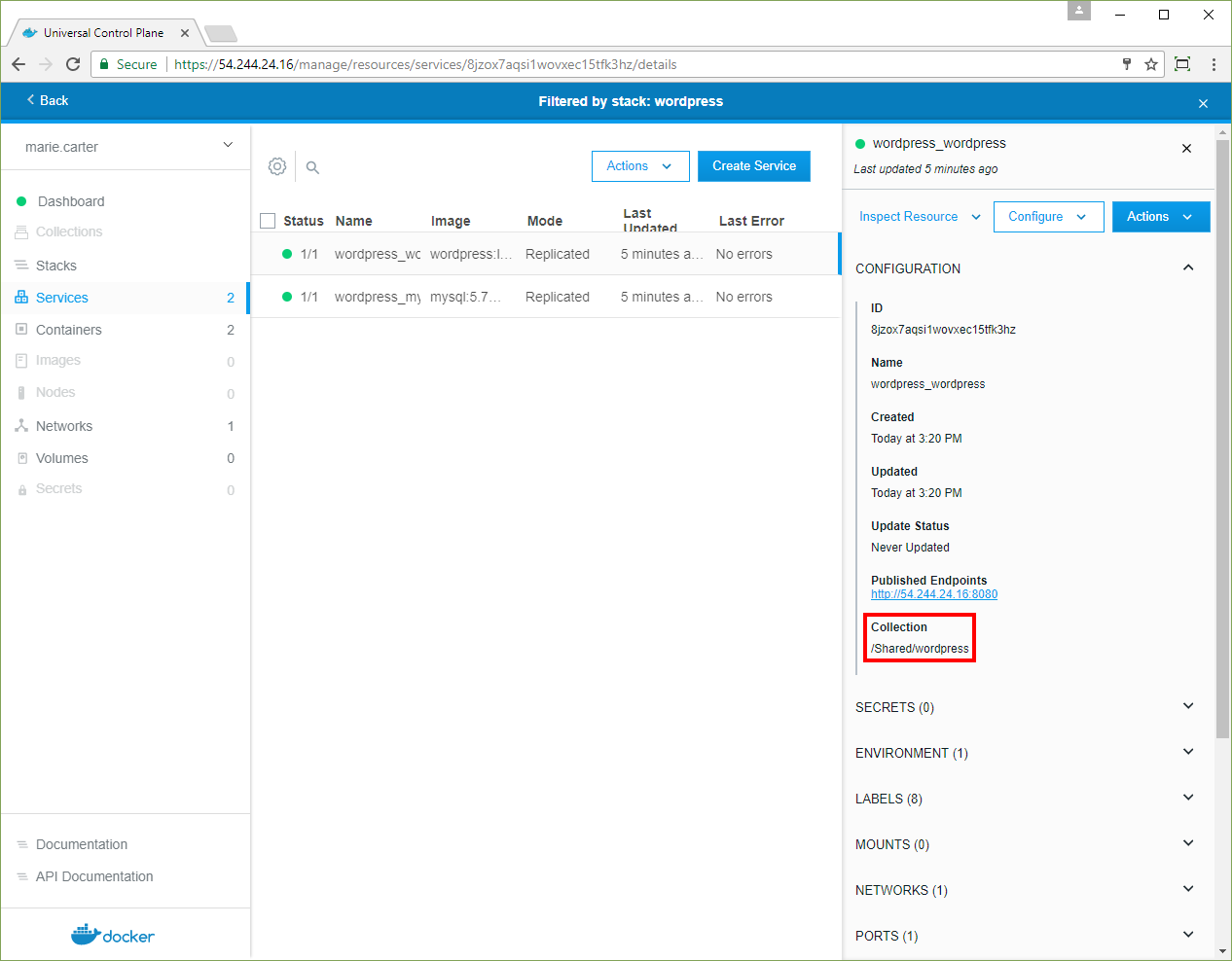Open the marie.carter user dropdown

(127, 147)
